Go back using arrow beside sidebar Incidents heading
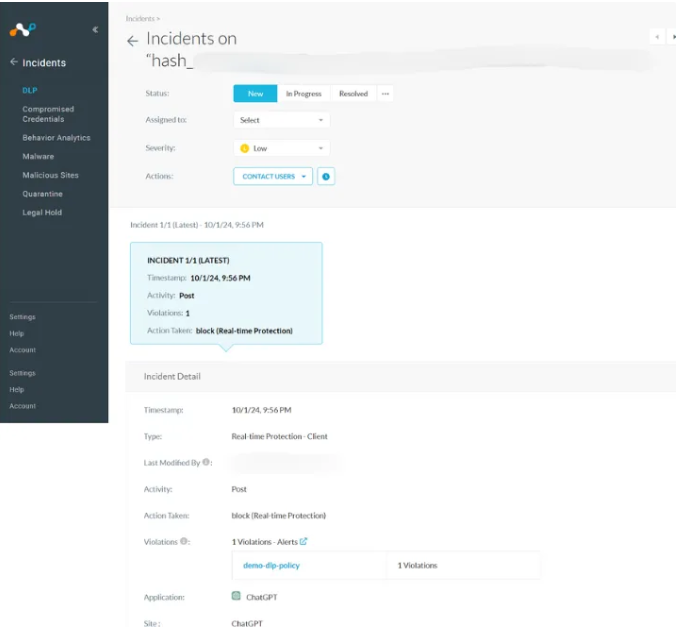Viewport: 692px width, 634px height. [14, 62]
